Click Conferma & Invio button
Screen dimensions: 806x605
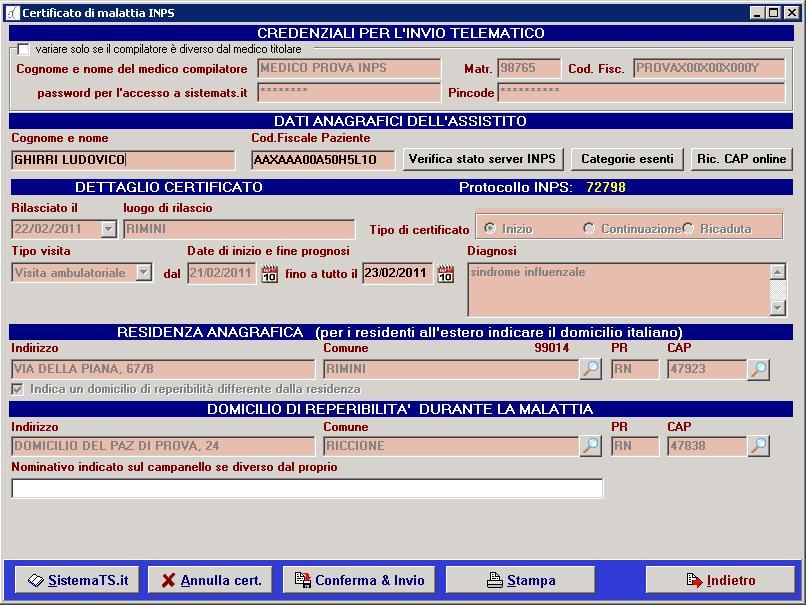[x=359, y=580]
